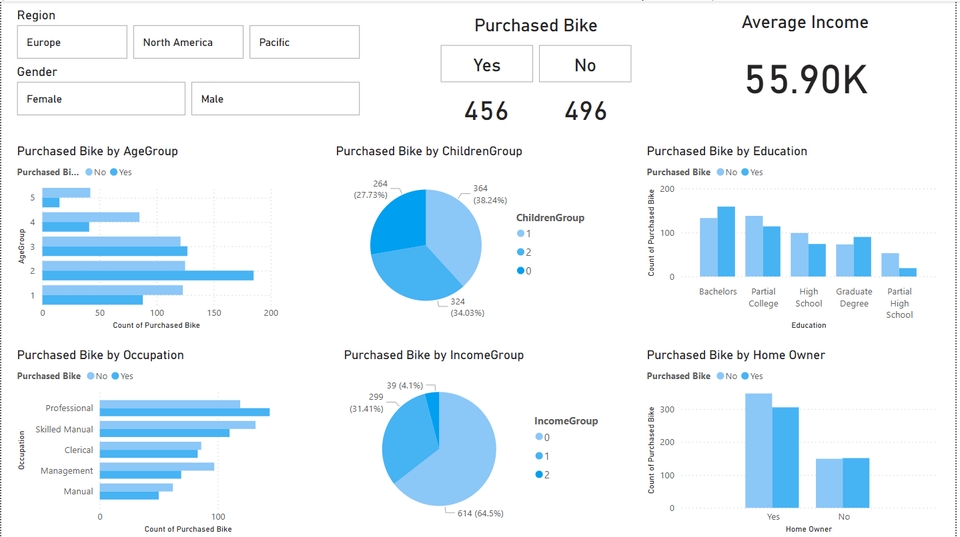Click the ChildrenGroup legend marker for 1
The image size is (960, 537).
[520, 235]
